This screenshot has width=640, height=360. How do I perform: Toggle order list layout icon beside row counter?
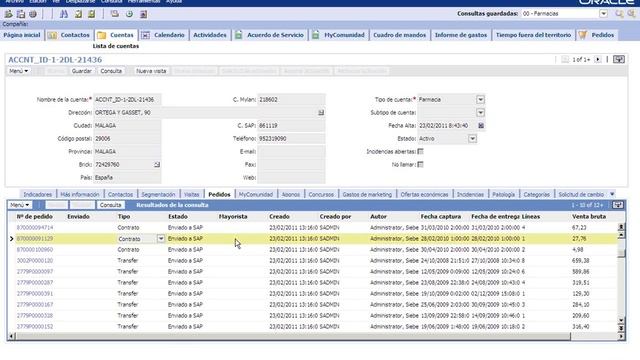(x=618, y=205)
